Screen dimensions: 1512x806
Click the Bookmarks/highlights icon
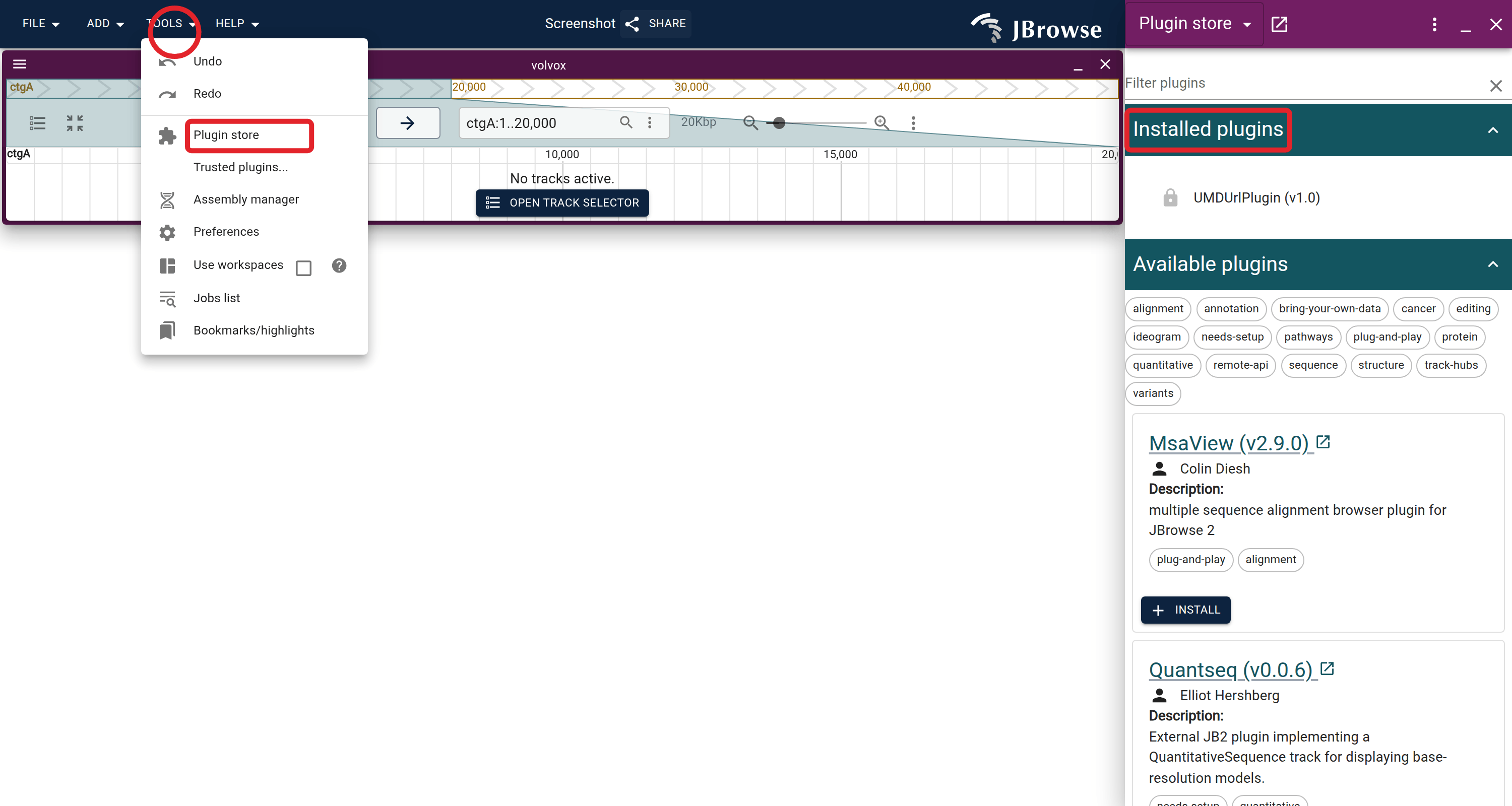coord(167,331)
